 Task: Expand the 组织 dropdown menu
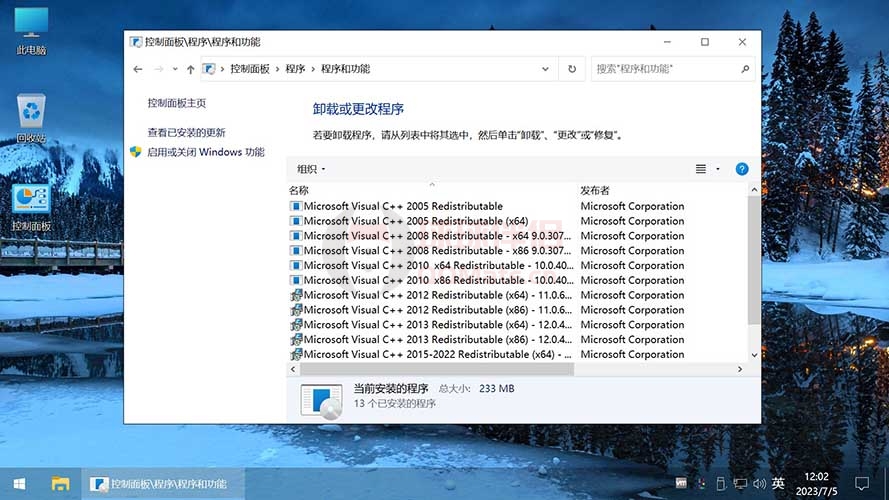point(311,169)
